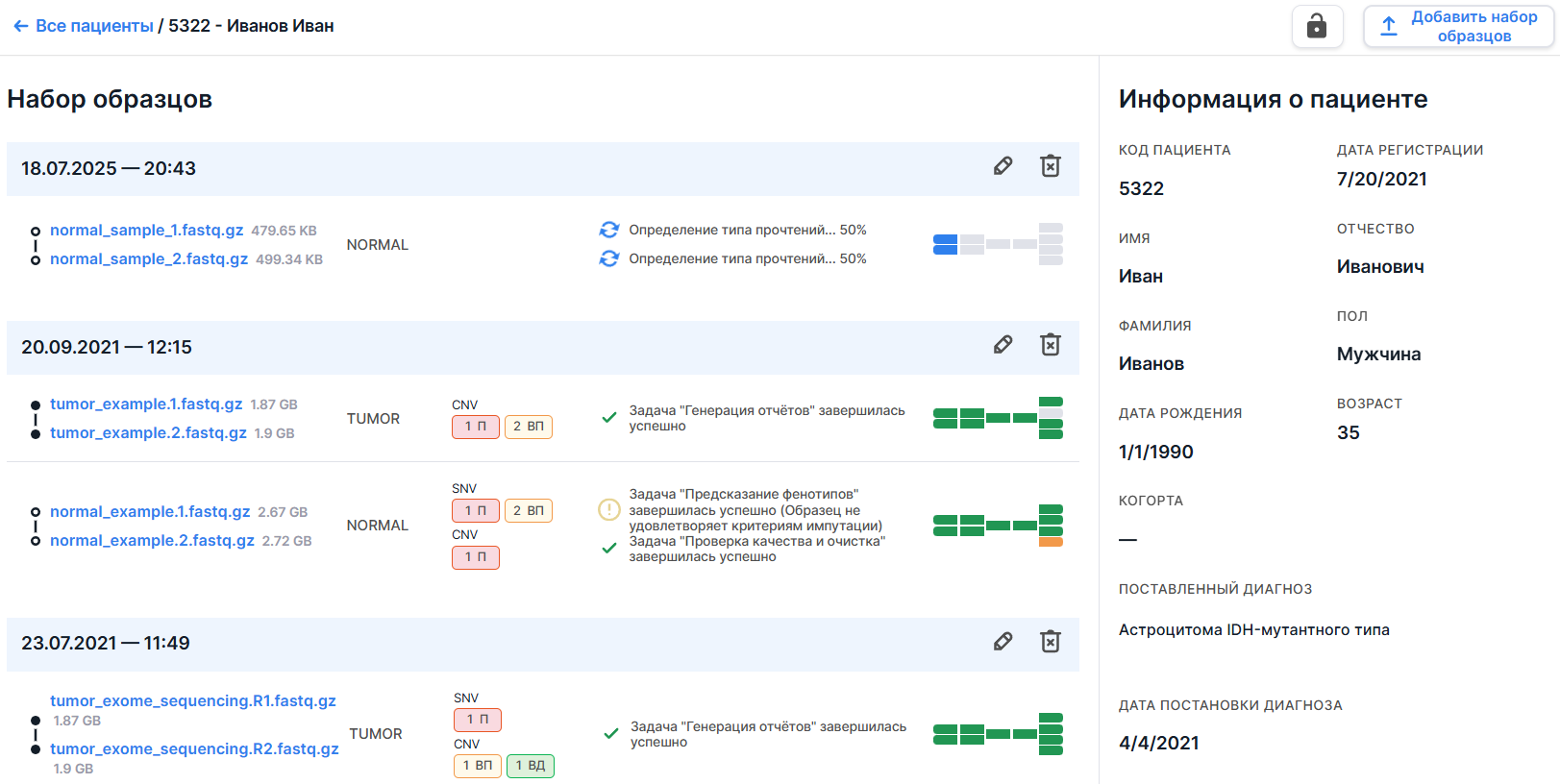Click pipeline progress diagram for normal_sample
Viewport: 1560px width, 784px height.
coord(998,245)
